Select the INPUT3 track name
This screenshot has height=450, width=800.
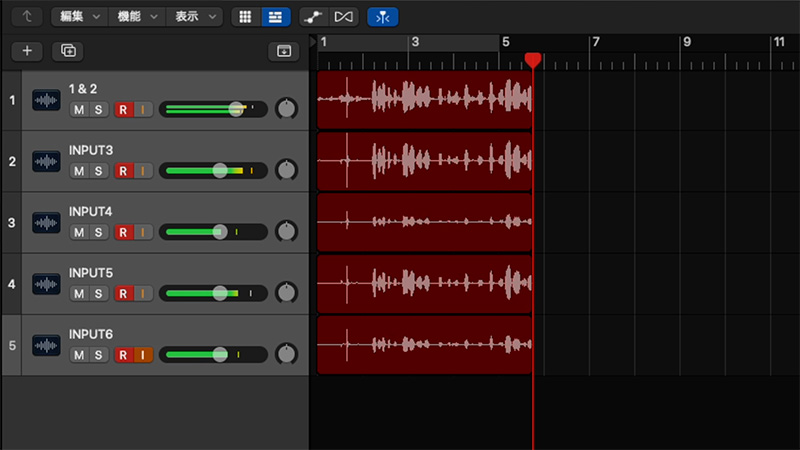91,150
